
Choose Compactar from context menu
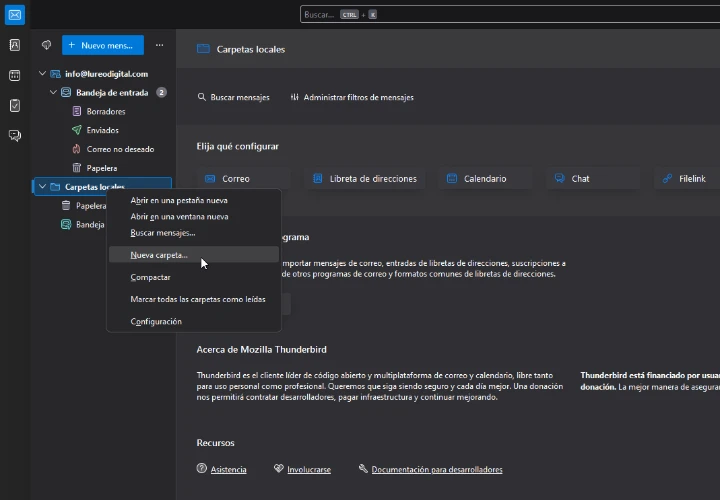click(194, 277)
